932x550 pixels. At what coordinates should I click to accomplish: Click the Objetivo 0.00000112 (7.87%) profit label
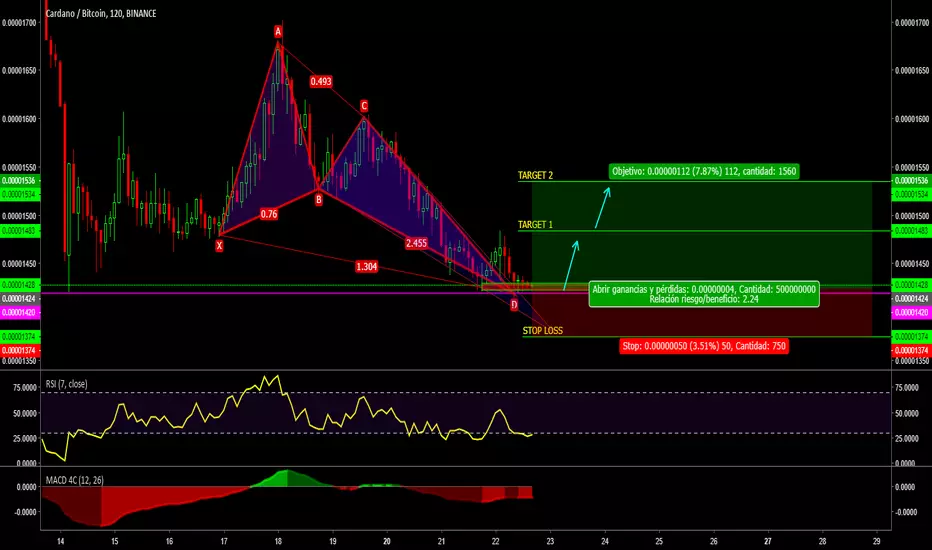(704, 171)
